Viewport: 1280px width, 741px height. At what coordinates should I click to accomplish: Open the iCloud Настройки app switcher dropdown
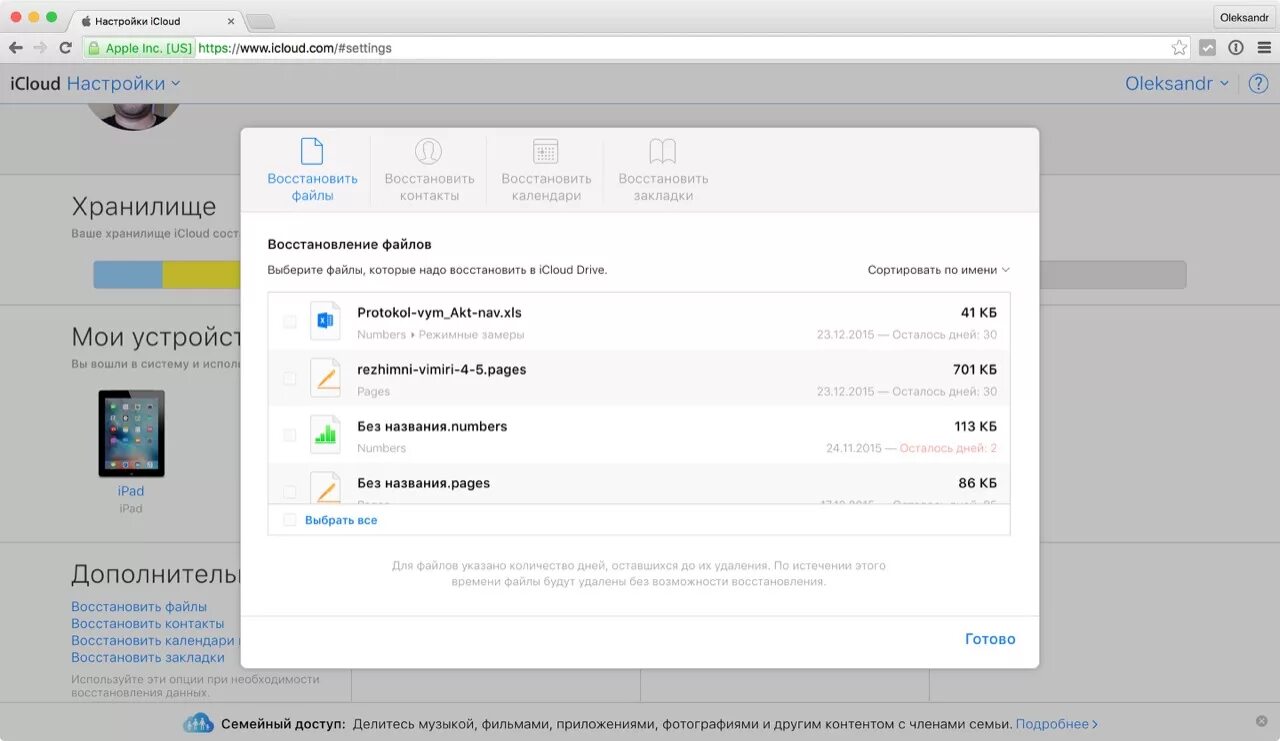[x=124, y=84]
